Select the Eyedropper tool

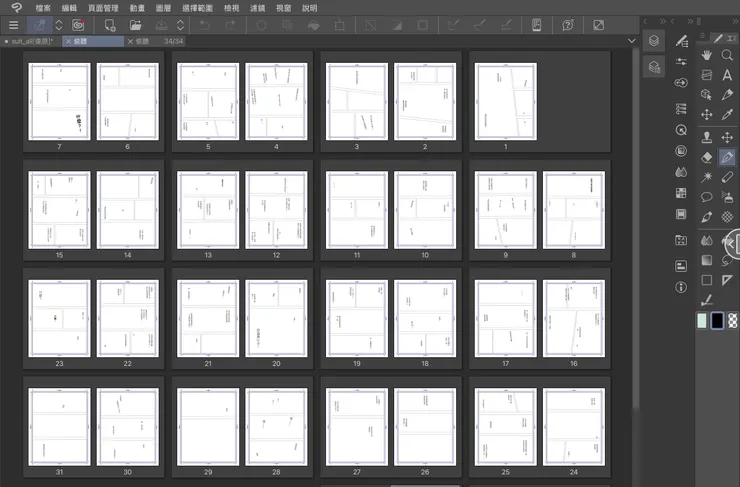point(727,115)
